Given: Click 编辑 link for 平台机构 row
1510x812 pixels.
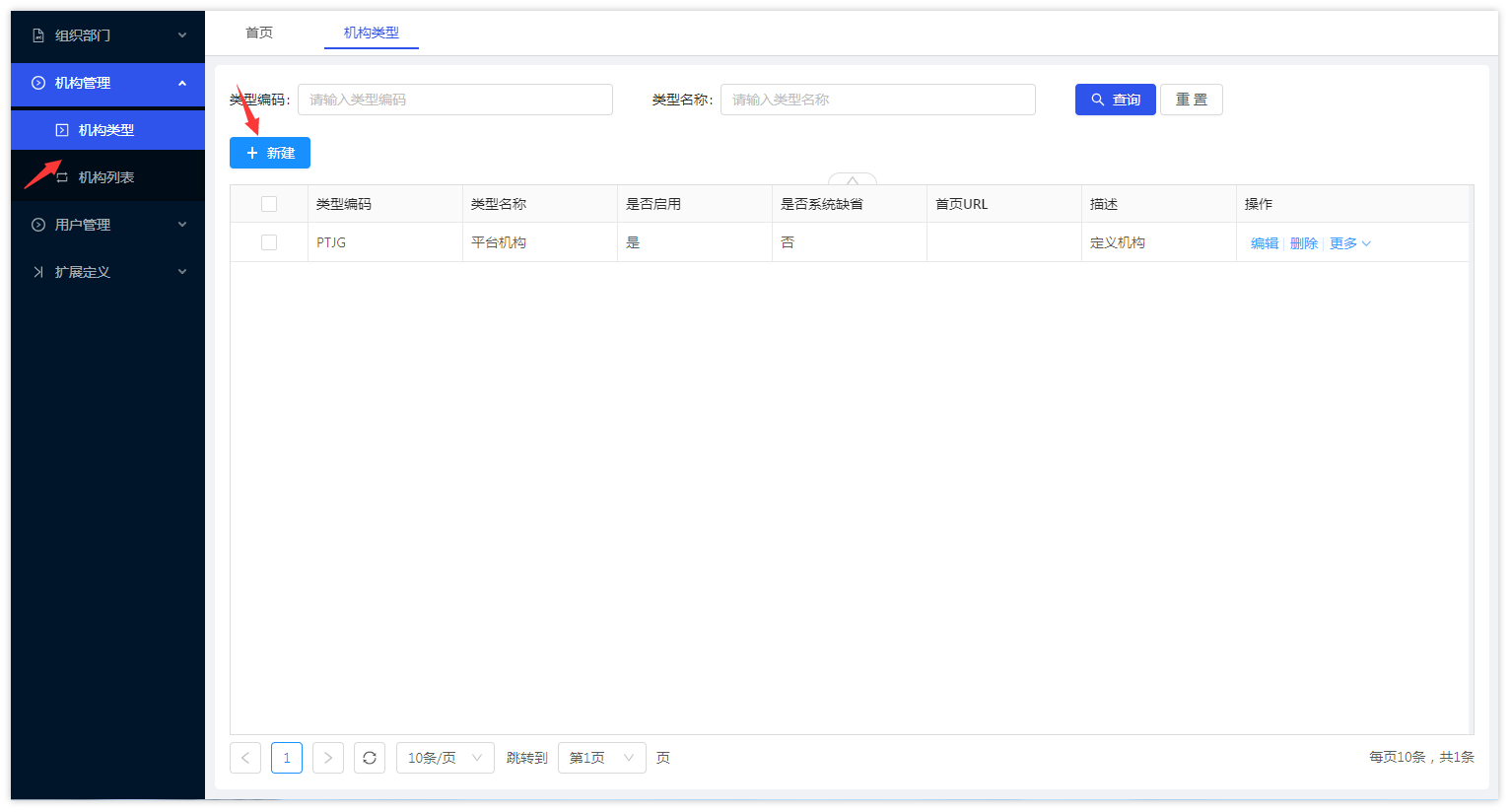Looking at the screenshot, I should 1265,243.
